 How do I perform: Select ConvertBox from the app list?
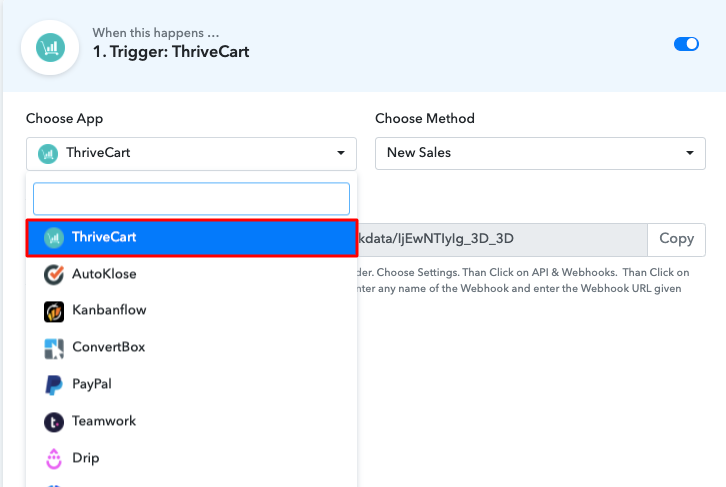192,348
